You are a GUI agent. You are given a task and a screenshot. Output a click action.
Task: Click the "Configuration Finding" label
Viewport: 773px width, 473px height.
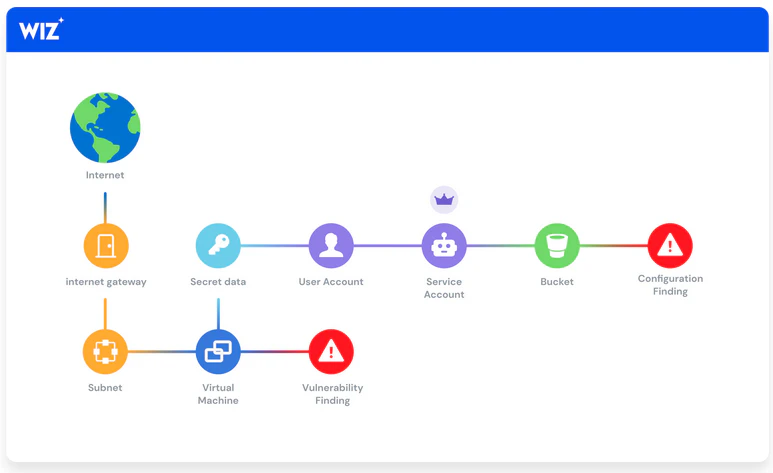click(670, 285)
